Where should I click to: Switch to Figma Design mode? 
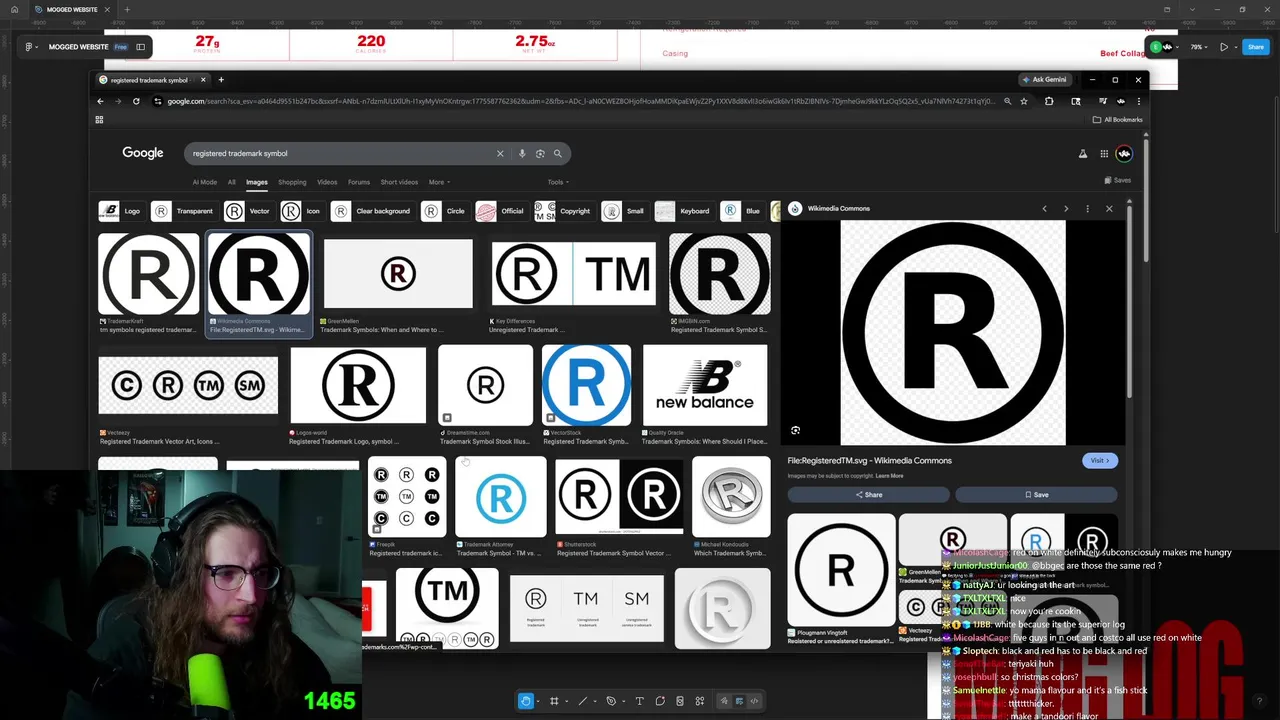[x=739, y=701]
